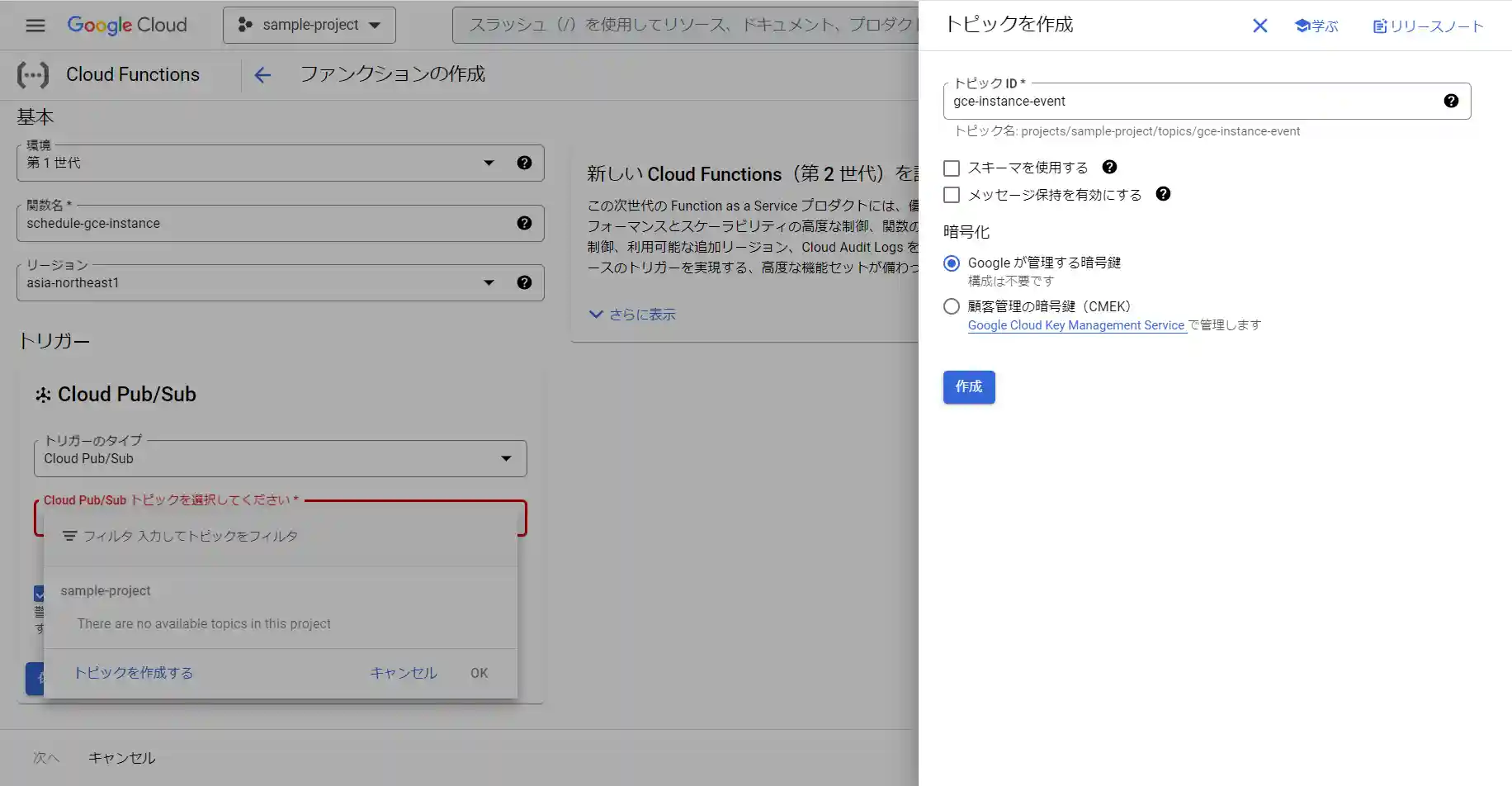Go back with the arrow icon

[x=262, y=75]
